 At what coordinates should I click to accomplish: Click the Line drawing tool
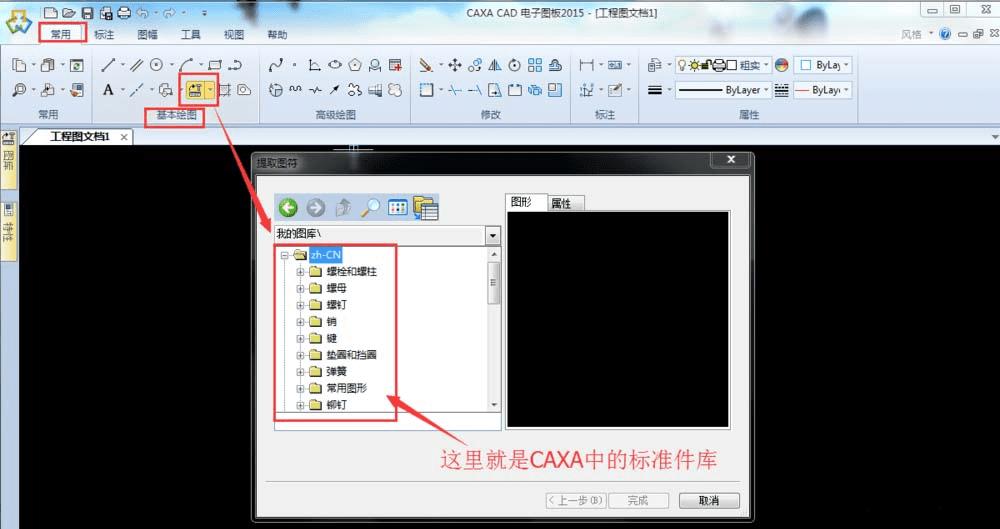pos(108,64)
